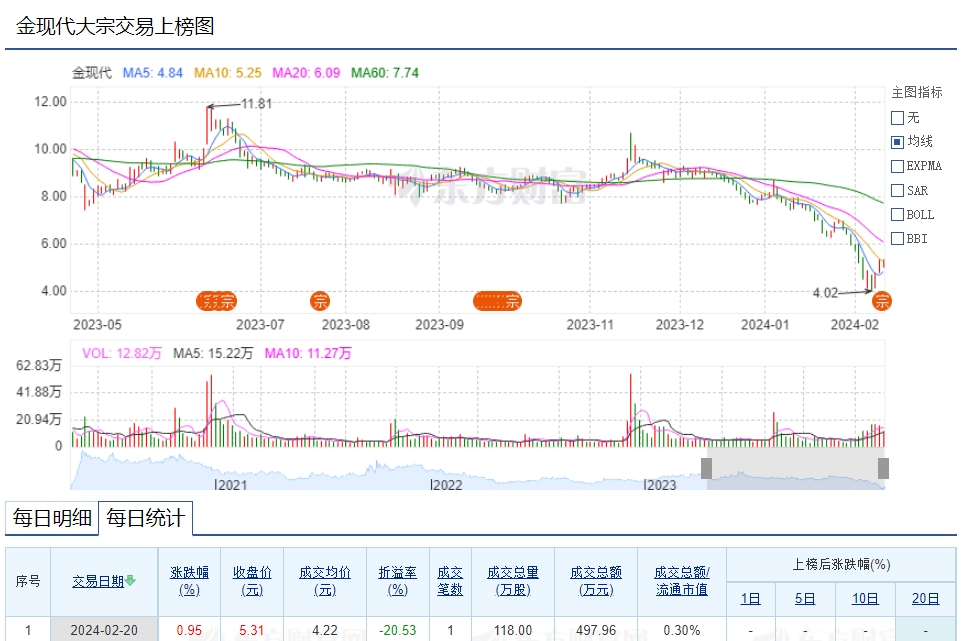
Task: Select the BBI indicator checkbox
Action: 897,238
